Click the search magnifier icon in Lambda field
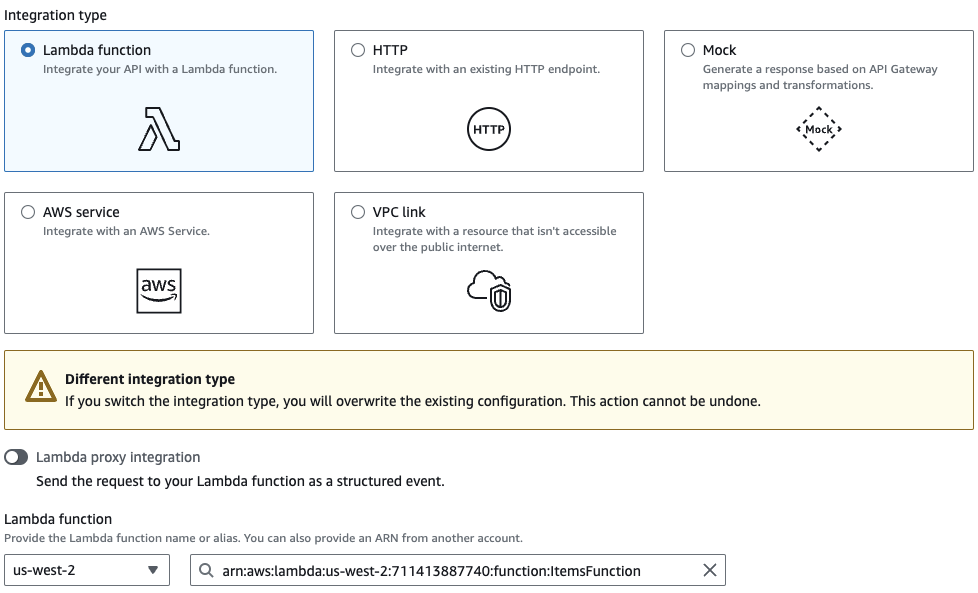Viewport: 978px width, 593px height. pos(206,571)
